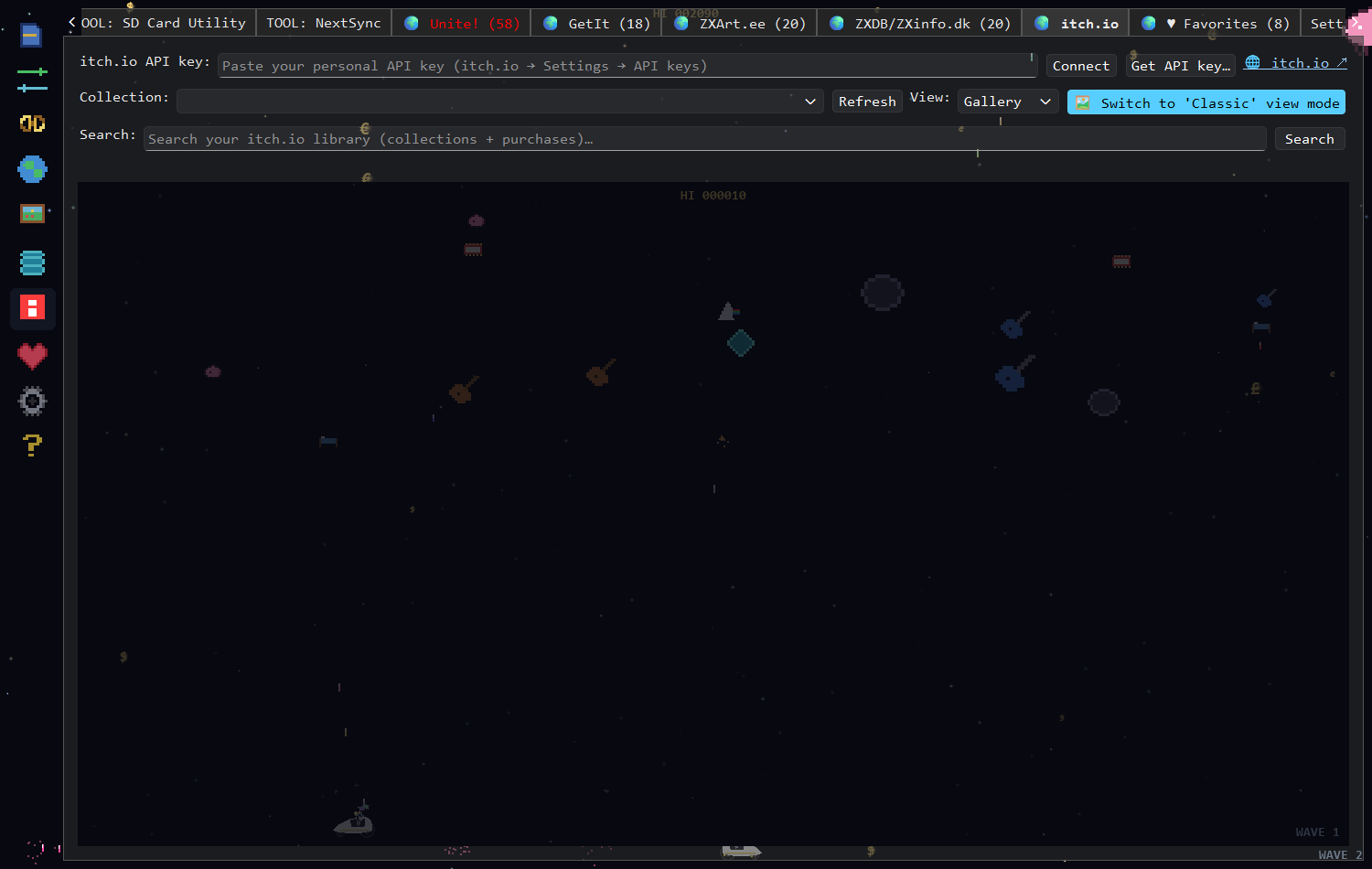Open settings via gray gear sidebar icon

click(x=32, y=401)
